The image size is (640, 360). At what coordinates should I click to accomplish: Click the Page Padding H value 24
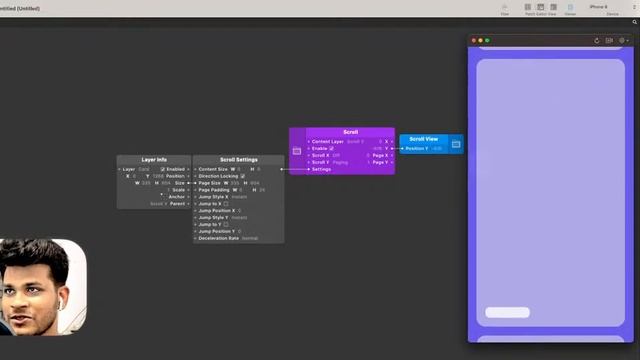point(262,190)
